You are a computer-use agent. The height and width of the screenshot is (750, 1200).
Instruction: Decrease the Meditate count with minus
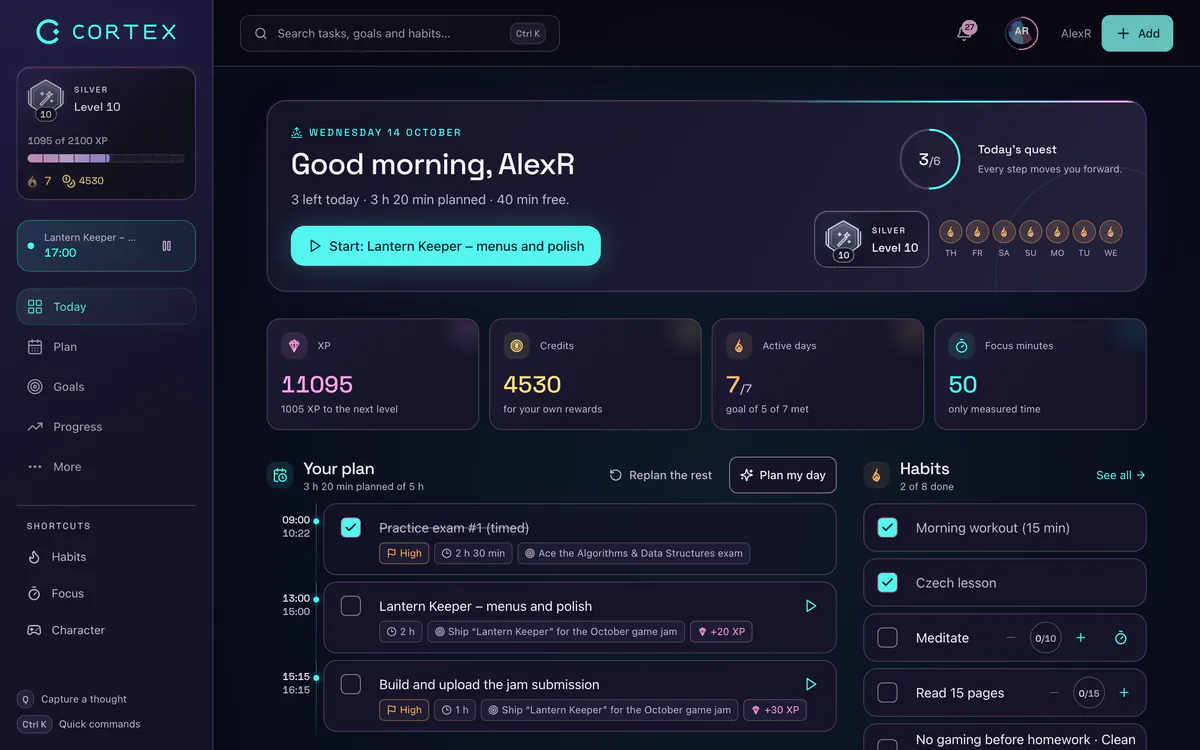1011,638
